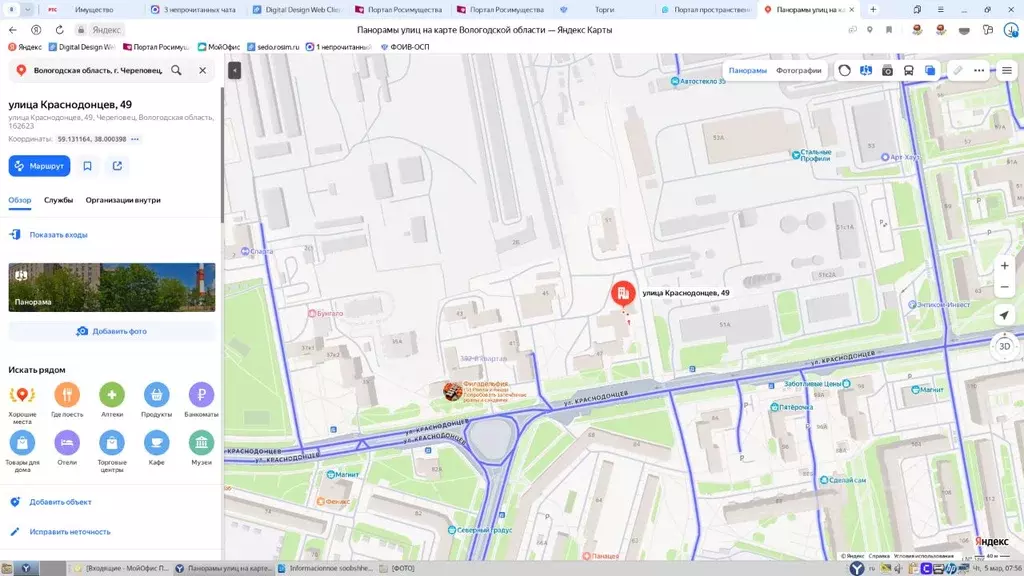The image size is (1024, 576).
Task: Toggle the 3D map view
Action: point(1004,346)
